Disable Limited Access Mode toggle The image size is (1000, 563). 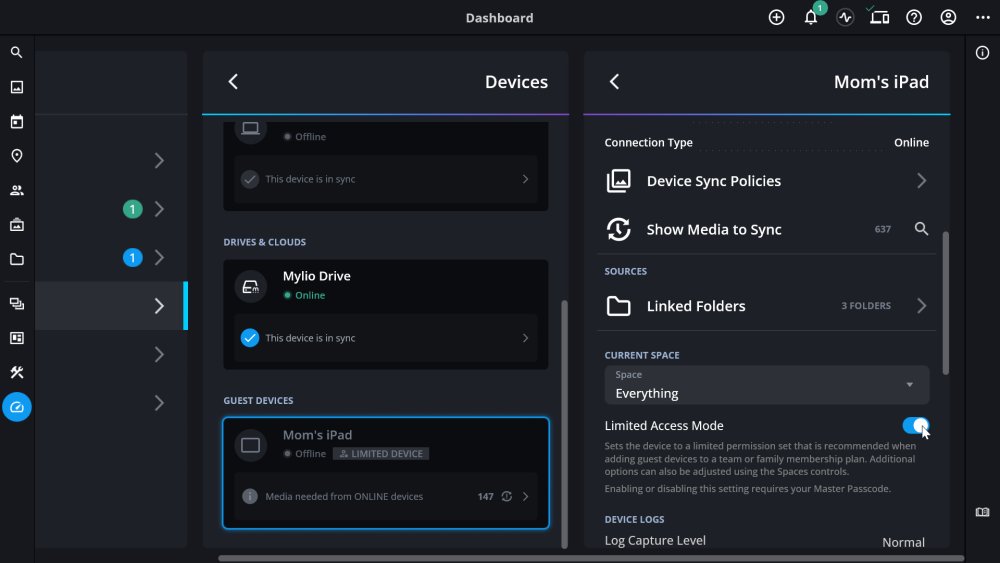pos(915,426)
